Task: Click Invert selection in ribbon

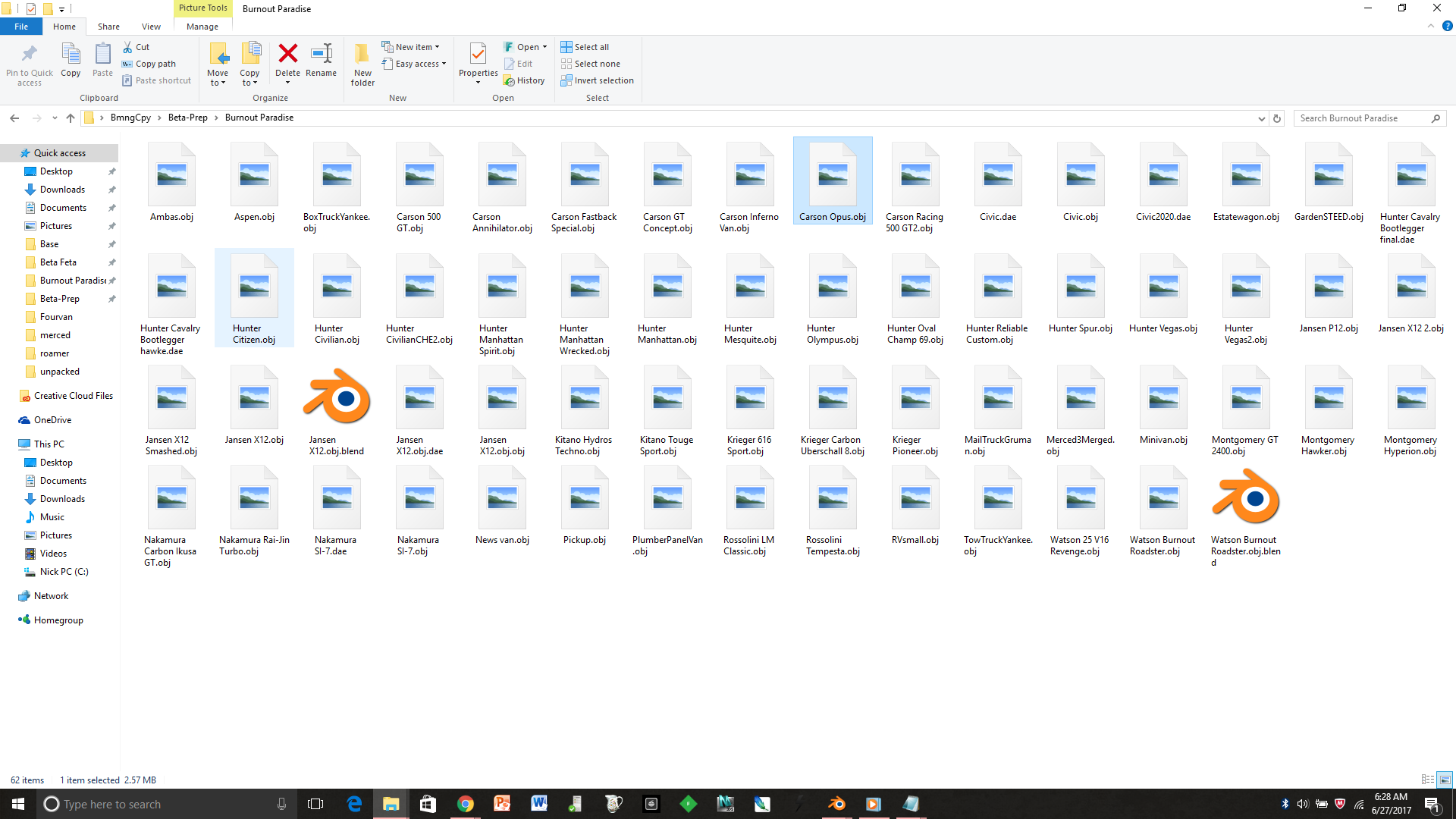Action: [x=598, y=80]
